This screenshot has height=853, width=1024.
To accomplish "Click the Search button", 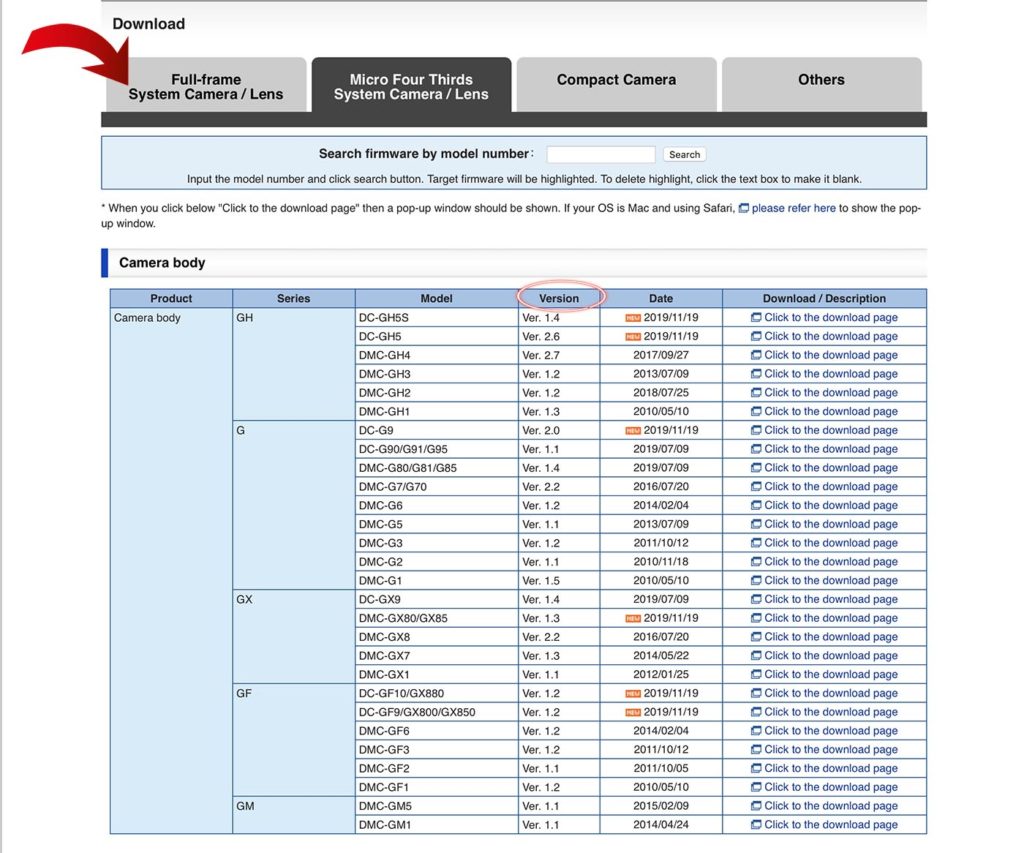I will pos(684,154).
